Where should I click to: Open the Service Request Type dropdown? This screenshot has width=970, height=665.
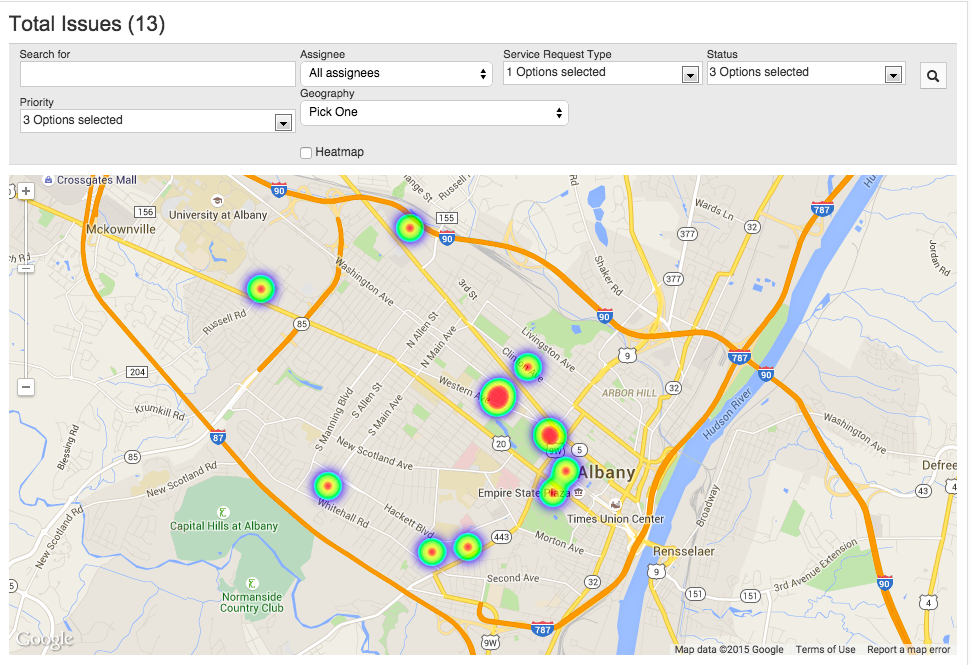pyautogui.click(x=603, y=73)
